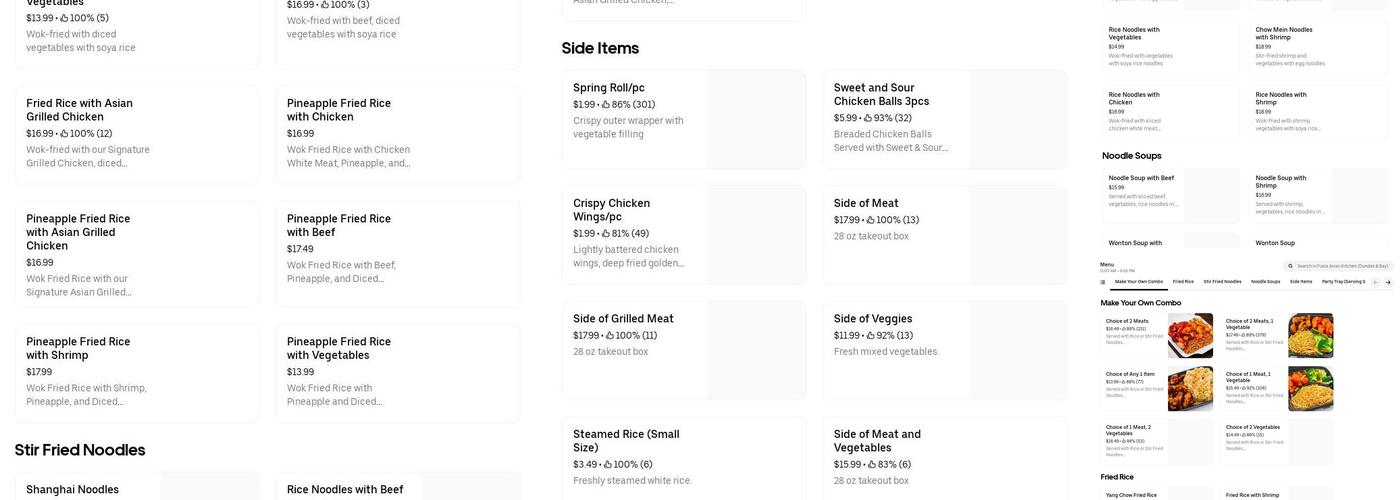Open Fried Rice with Asian Grilled Chicken
Screen dimensions: 1400x500
coord(136,134)
